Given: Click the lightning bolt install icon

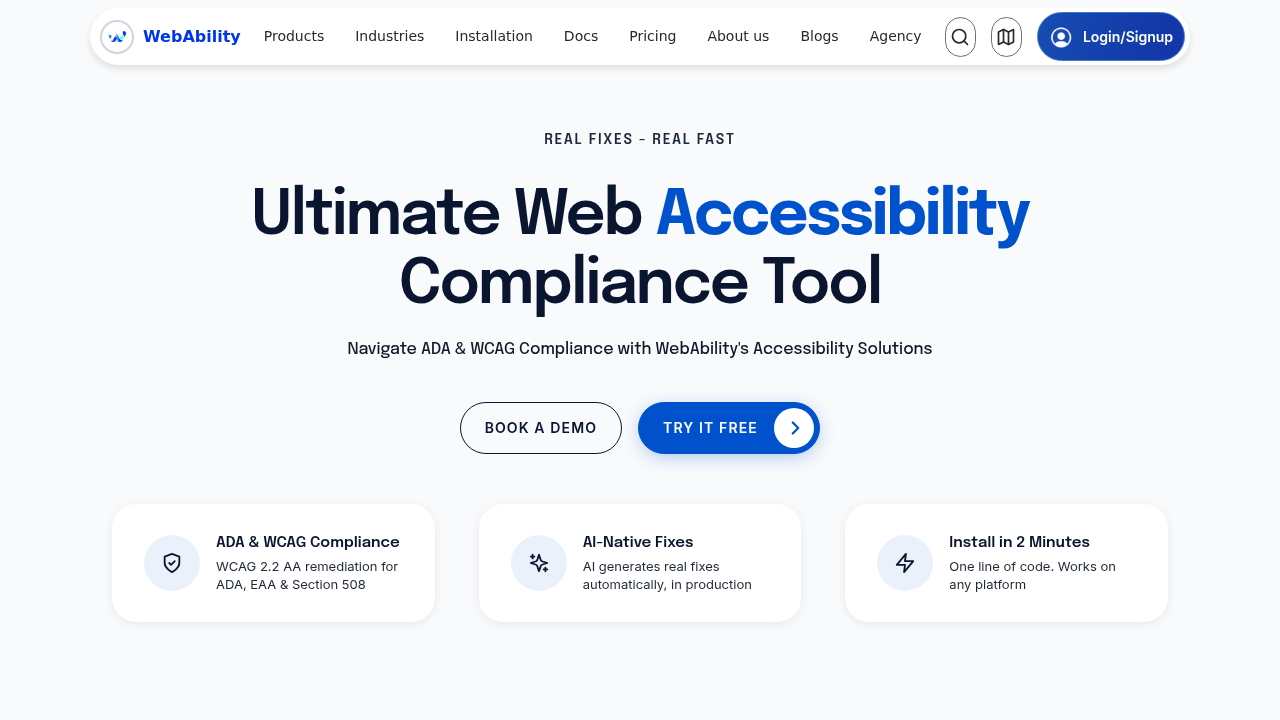Looking at the screenshot, I should click(x=905, y=563).
